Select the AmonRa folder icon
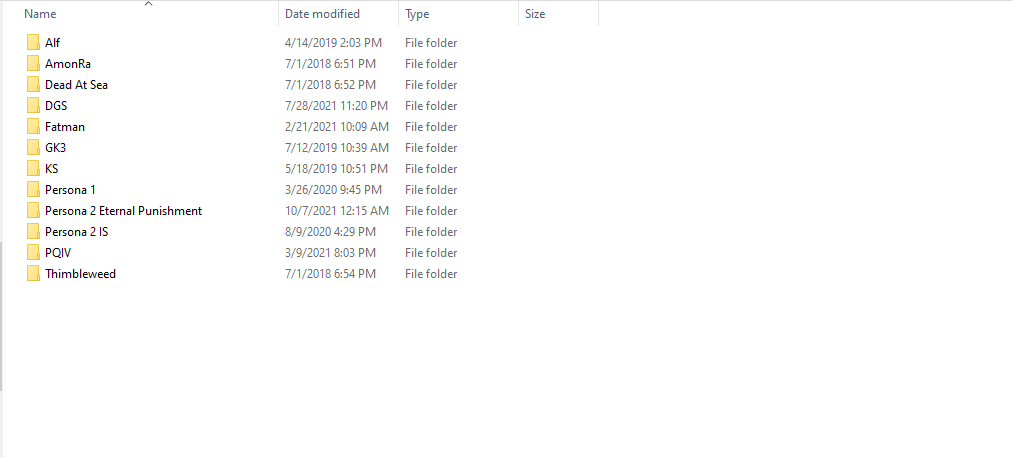This screenshot has height=458, width=1013. 34,64
